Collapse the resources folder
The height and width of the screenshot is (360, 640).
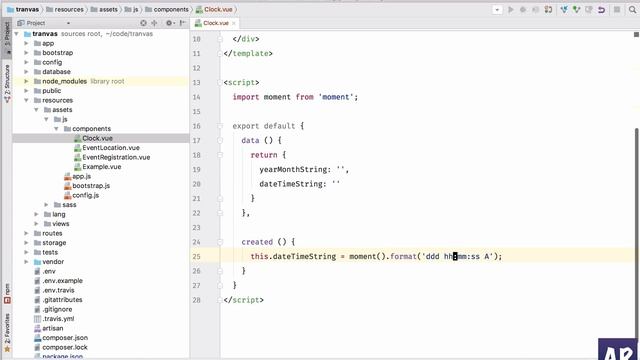point(26,100)
